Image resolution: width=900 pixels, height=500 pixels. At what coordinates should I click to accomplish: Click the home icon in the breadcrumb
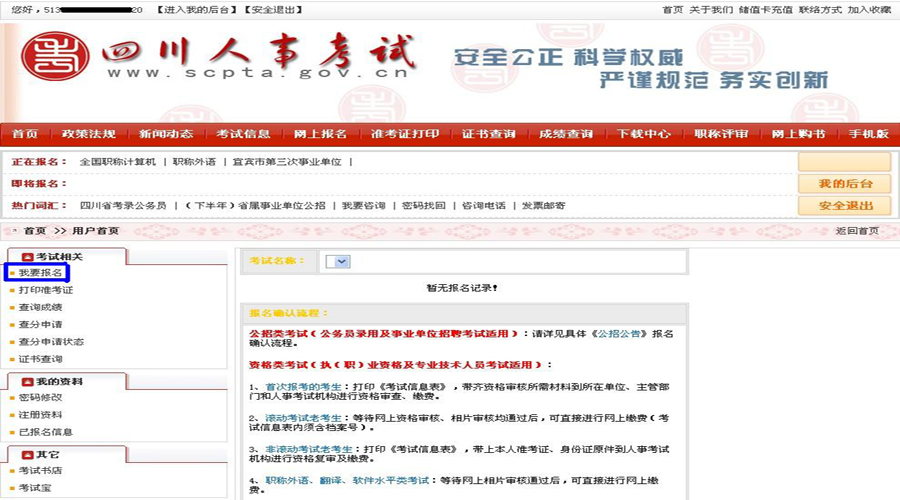tap(12, 231)
